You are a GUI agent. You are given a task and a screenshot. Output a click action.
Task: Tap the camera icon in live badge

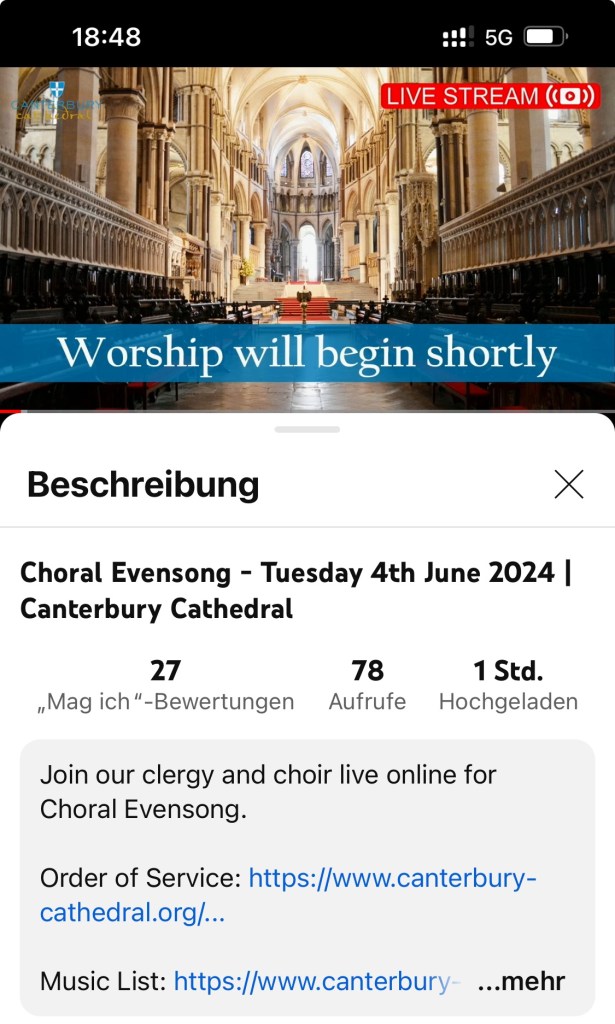(x=573, y=96)
